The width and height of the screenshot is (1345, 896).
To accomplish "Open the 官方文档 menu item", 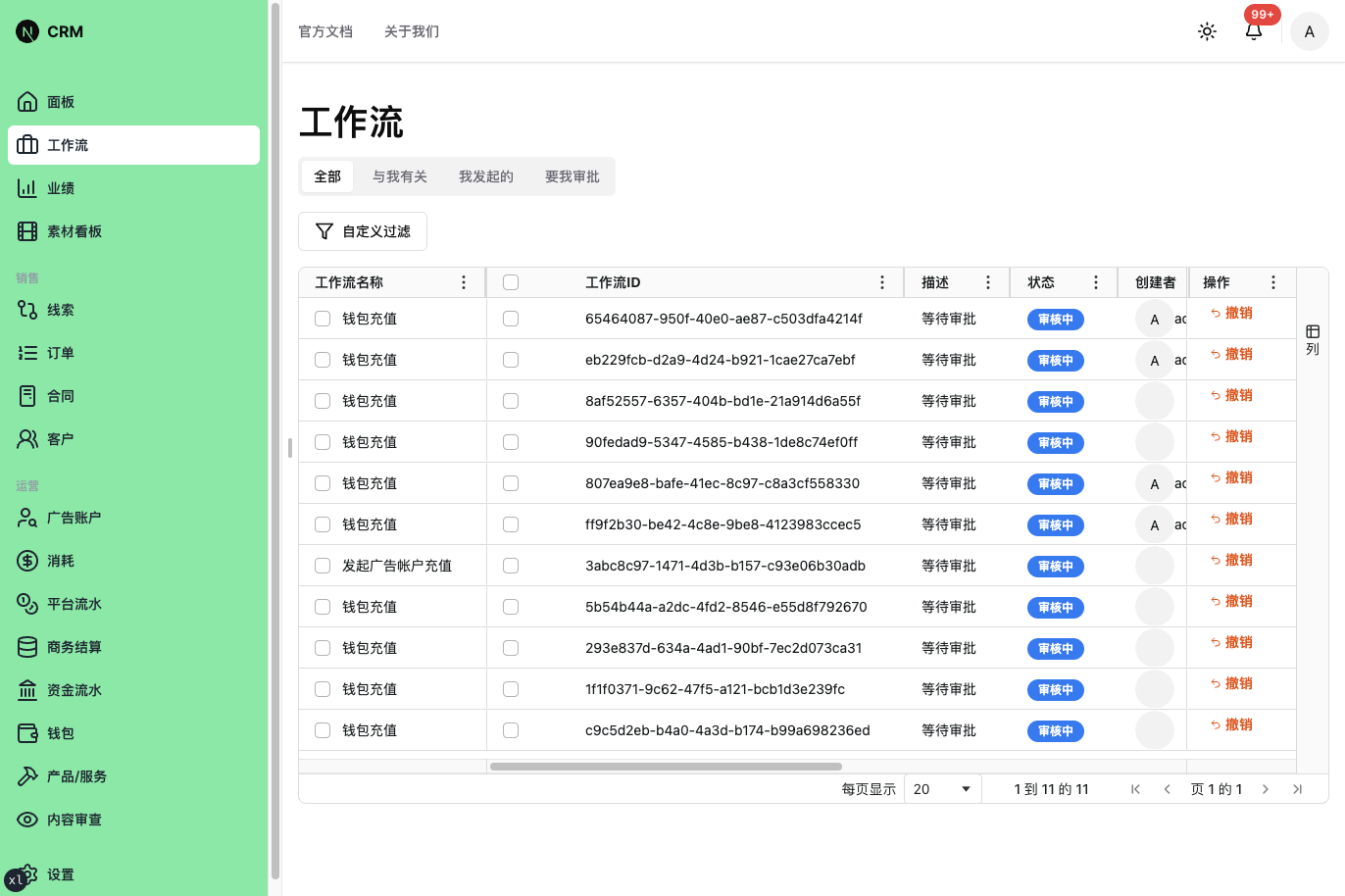I will 325,30.
